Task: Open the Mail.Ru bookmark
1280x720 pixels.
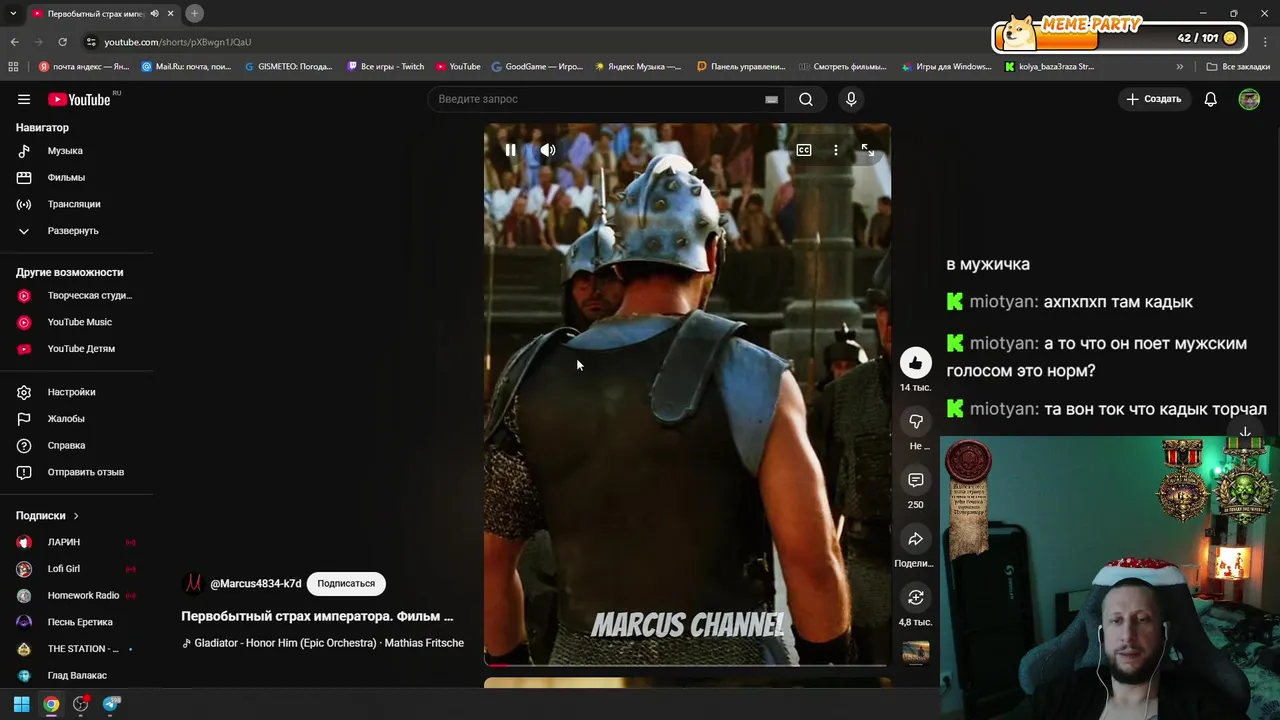Action: coord(186,67)
